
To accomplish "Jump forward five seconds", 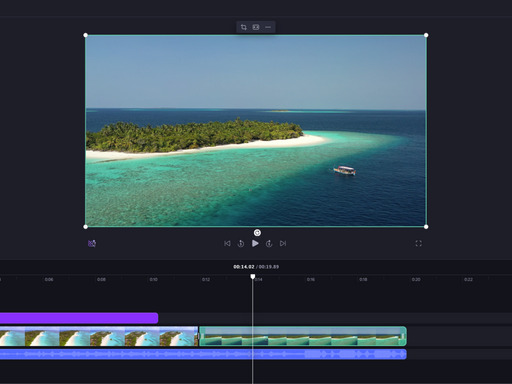I will tap(269, 244).
